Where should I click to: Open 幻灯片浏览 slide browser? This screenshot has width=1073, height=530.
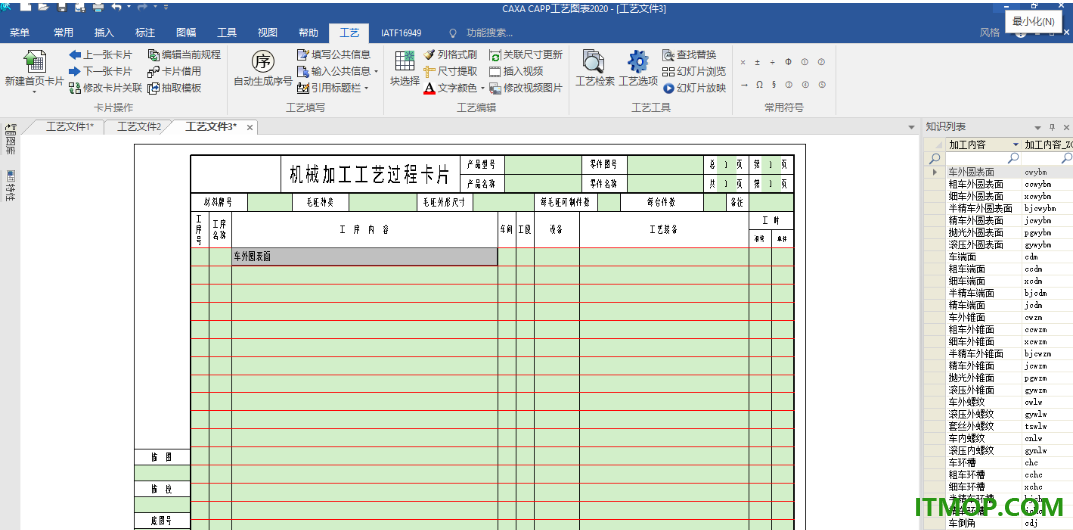tap(694, 71)
